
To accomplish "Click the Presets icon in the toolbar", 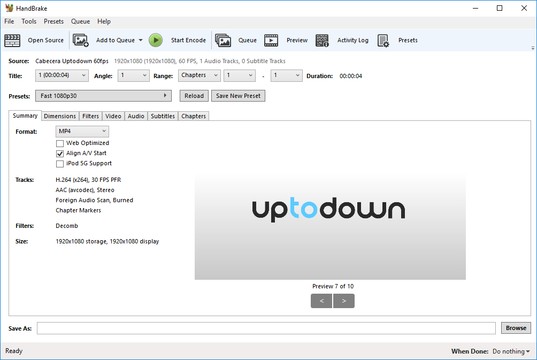I will point(383,40).
